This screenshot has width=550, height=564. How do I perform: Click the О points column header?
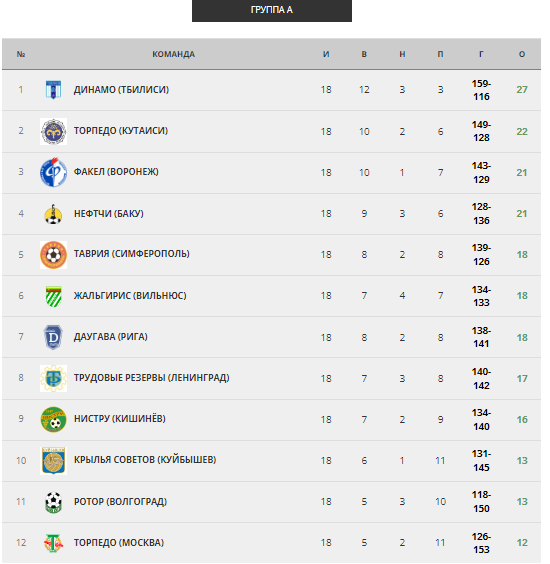point(522,54)
